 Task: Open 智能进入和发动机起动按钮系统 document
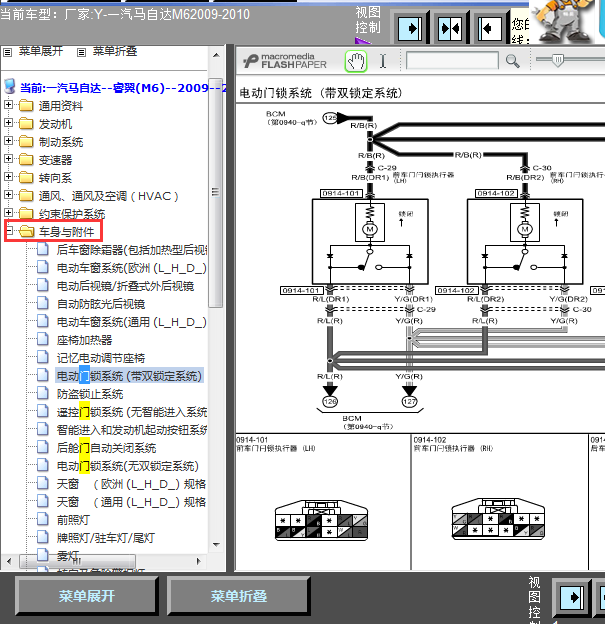(132, 430)
